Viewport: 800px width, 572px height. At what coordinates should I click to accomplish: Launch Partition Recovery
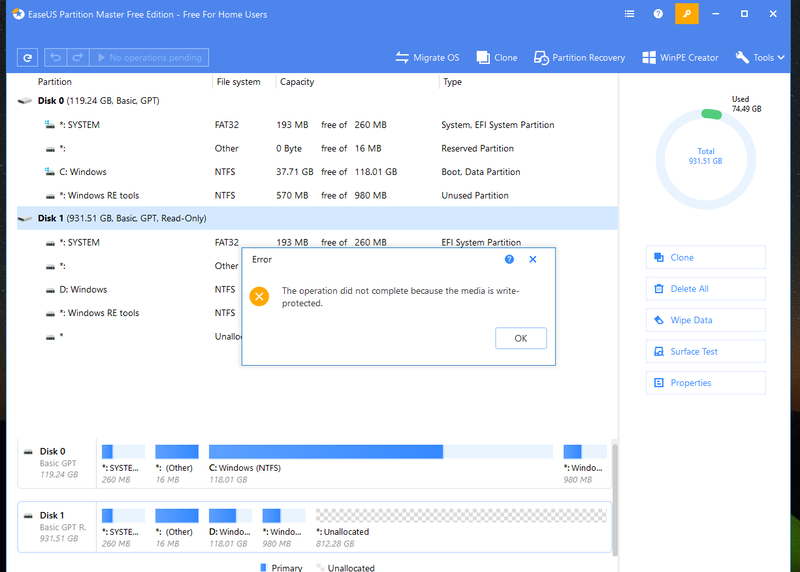[579, 58]
